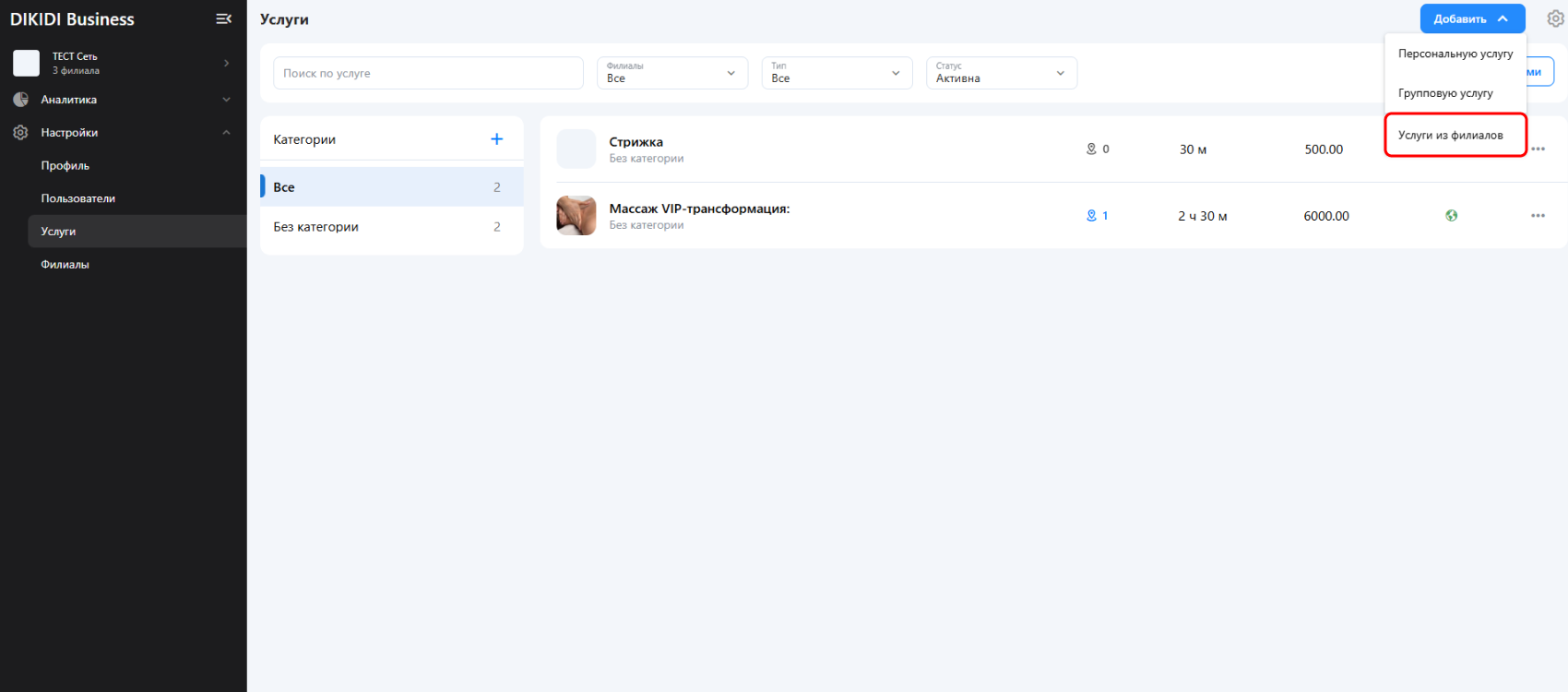
Task: Click the branch location icon on Стрижка row
Action: click(1091, 149)
